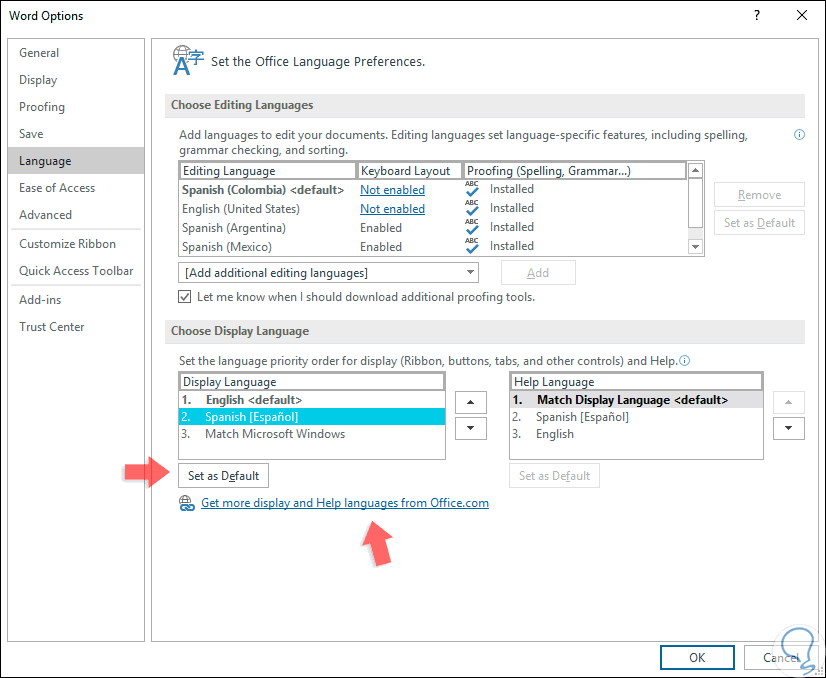Screen dimensions: 826x678
Task: Open the Ease of Access category
Action: (x=76, y=188)
